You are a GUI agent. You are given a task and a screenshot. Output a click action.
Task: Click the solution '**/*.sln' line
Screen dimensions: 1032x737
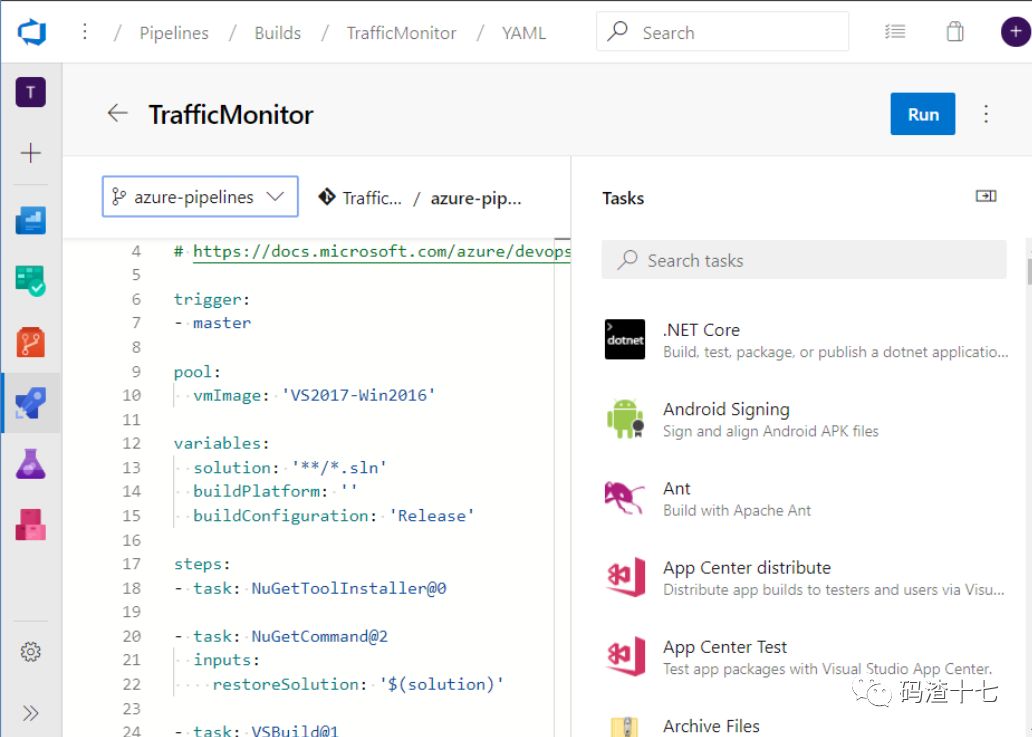tap(290, 467)
